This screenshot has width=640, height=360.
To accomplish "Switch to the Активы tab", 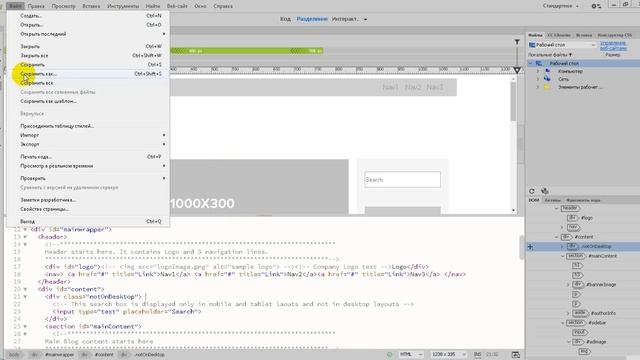I will [x=552, y=200].
